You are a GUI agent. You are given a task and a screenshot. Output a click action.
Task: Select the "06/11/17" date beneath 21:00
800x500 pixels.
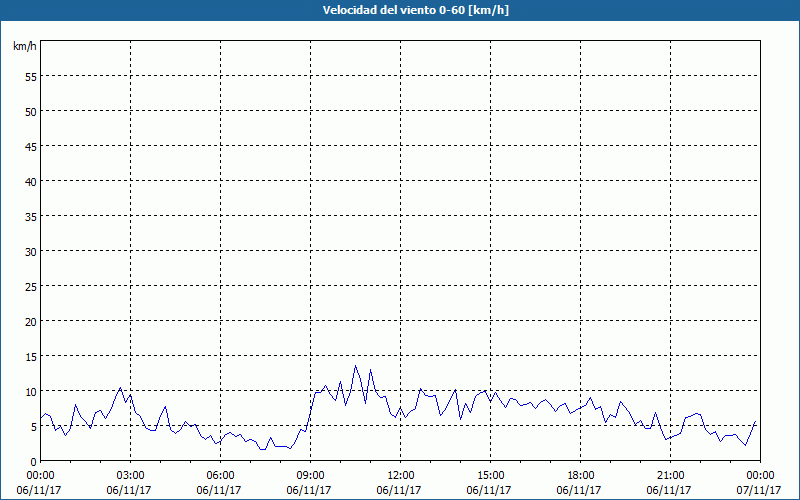pyautogui.click(x=668, y=490)
